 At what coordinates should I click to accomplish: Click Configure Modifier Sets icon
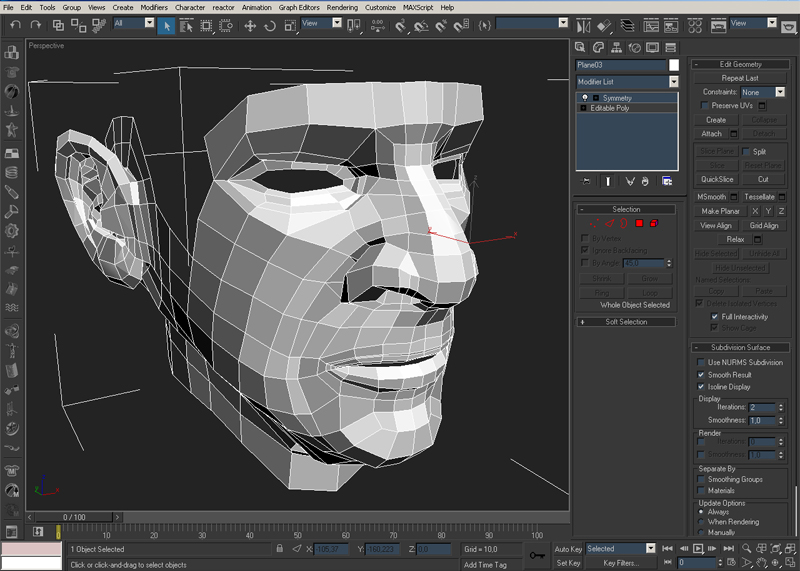[x=667, y=181]
